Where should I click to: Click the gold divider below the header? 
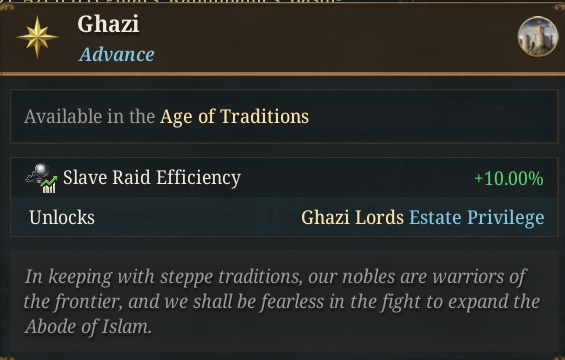(x=282, y=74)
